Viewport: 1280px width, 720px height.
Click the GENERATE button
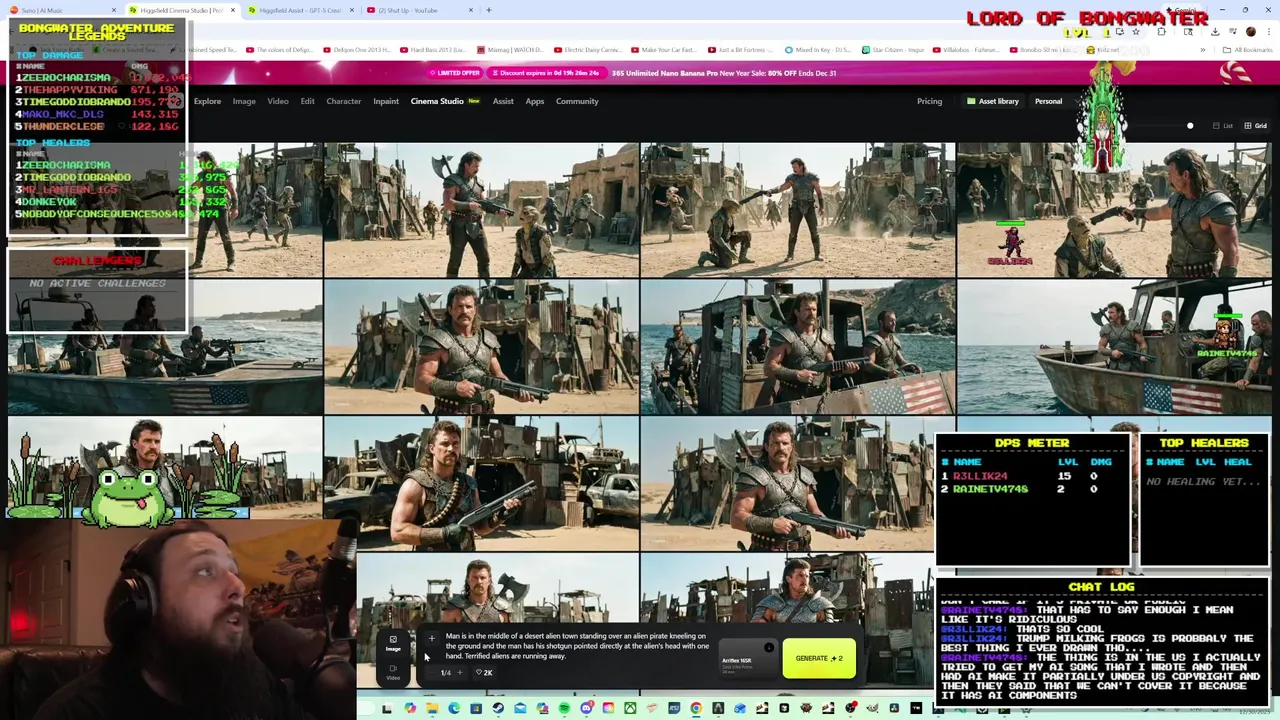click(x=819, y=658)
